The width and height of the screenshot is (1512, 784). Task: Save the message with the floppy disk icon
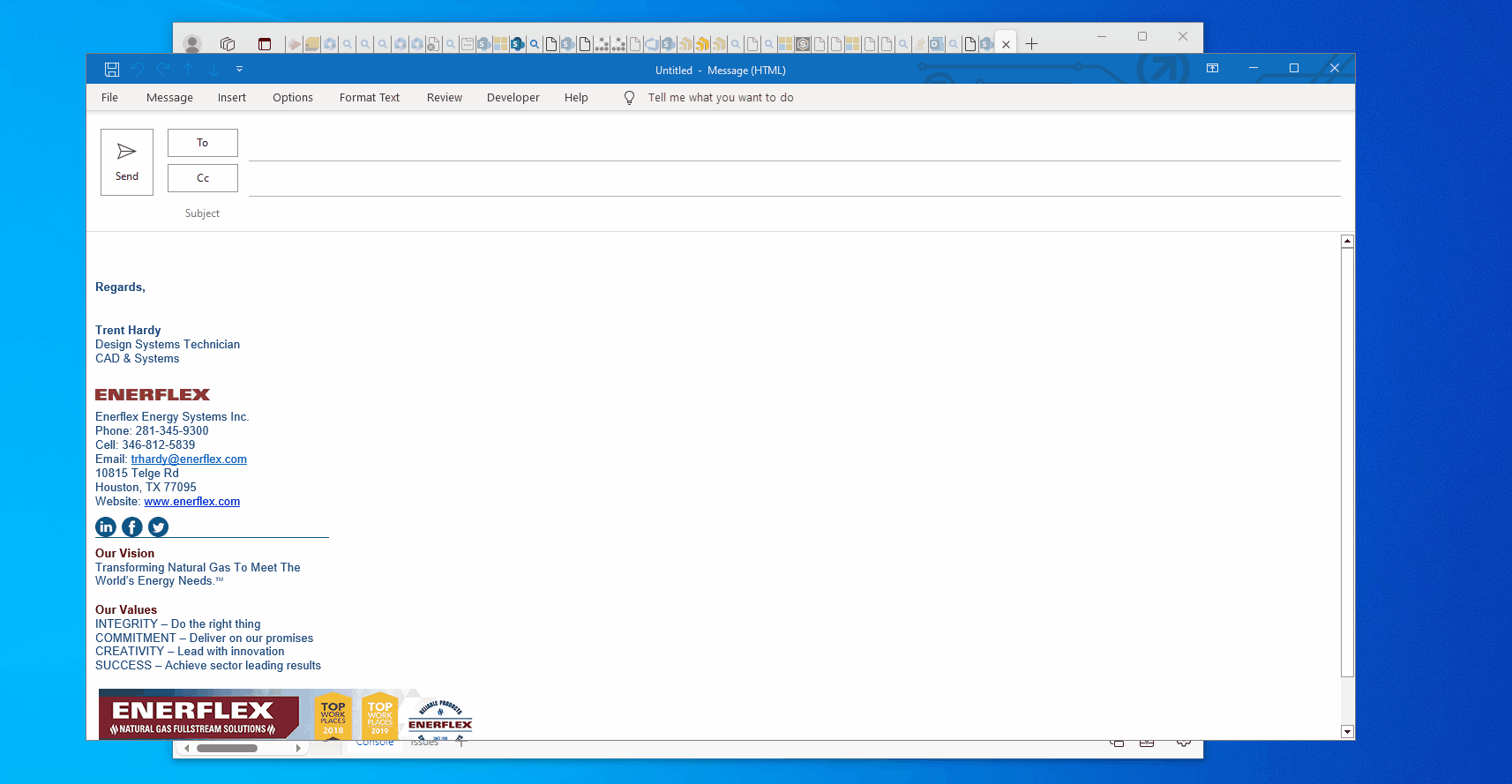(112, 69)
